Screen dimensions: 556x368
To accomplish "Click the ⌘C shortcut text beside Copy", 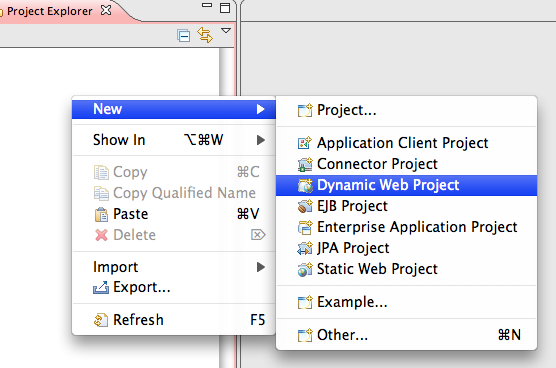I will (x=248, y=172).
